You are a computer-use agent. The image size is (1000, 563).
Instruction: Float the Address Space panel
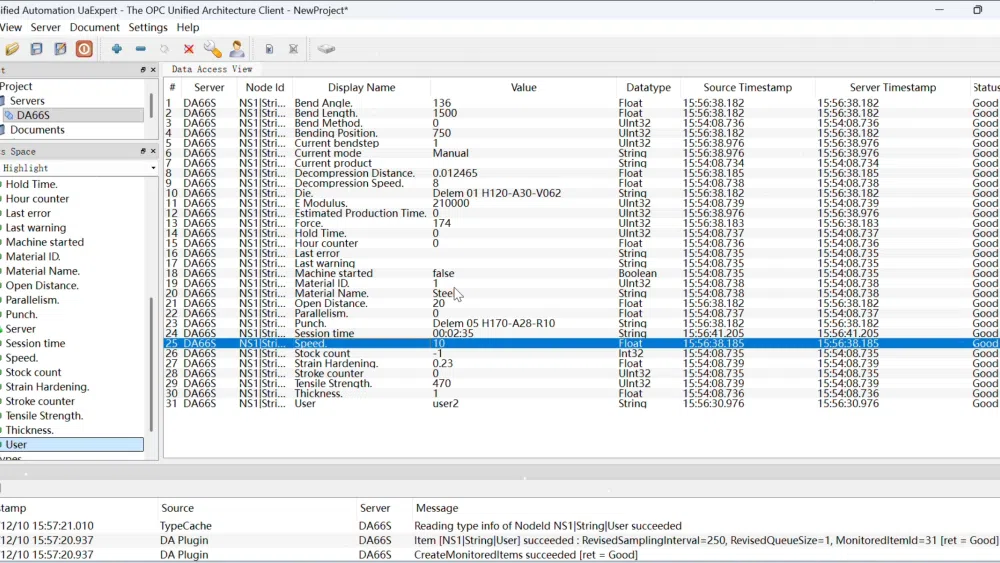coord(143,151)
